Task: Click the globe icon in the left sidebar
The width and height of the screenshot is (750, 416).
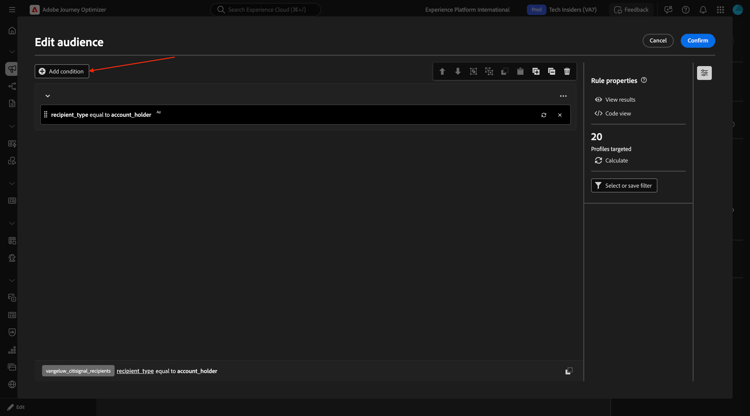Action: point(12,384)
